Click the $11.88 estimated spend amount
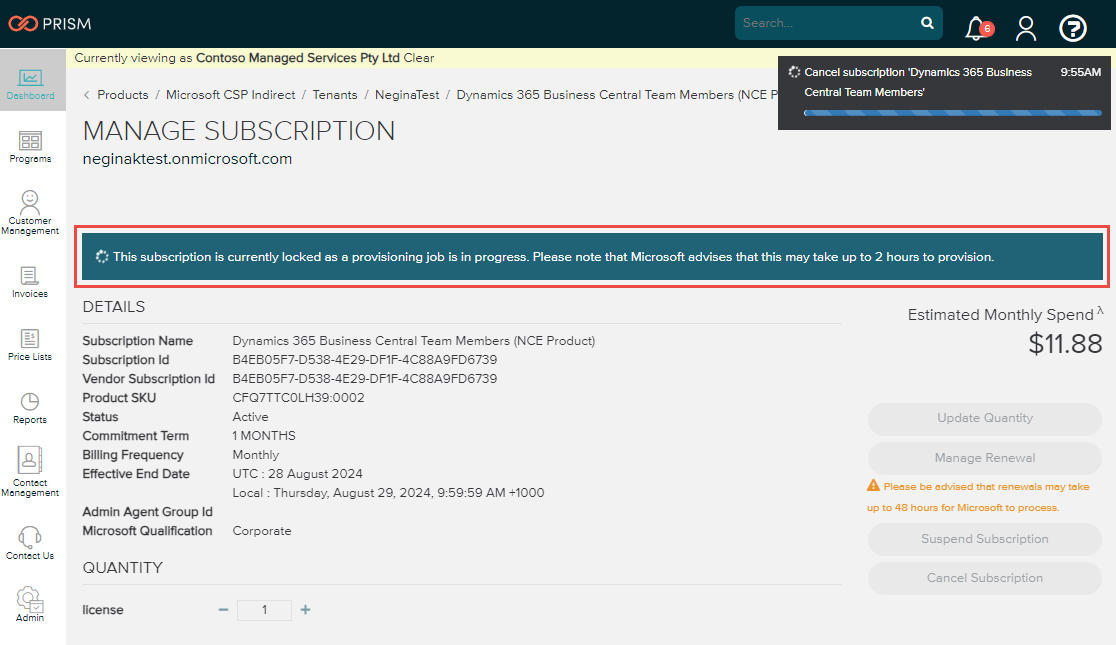This screenshot has height=645, width=1116. point(1065,345)
